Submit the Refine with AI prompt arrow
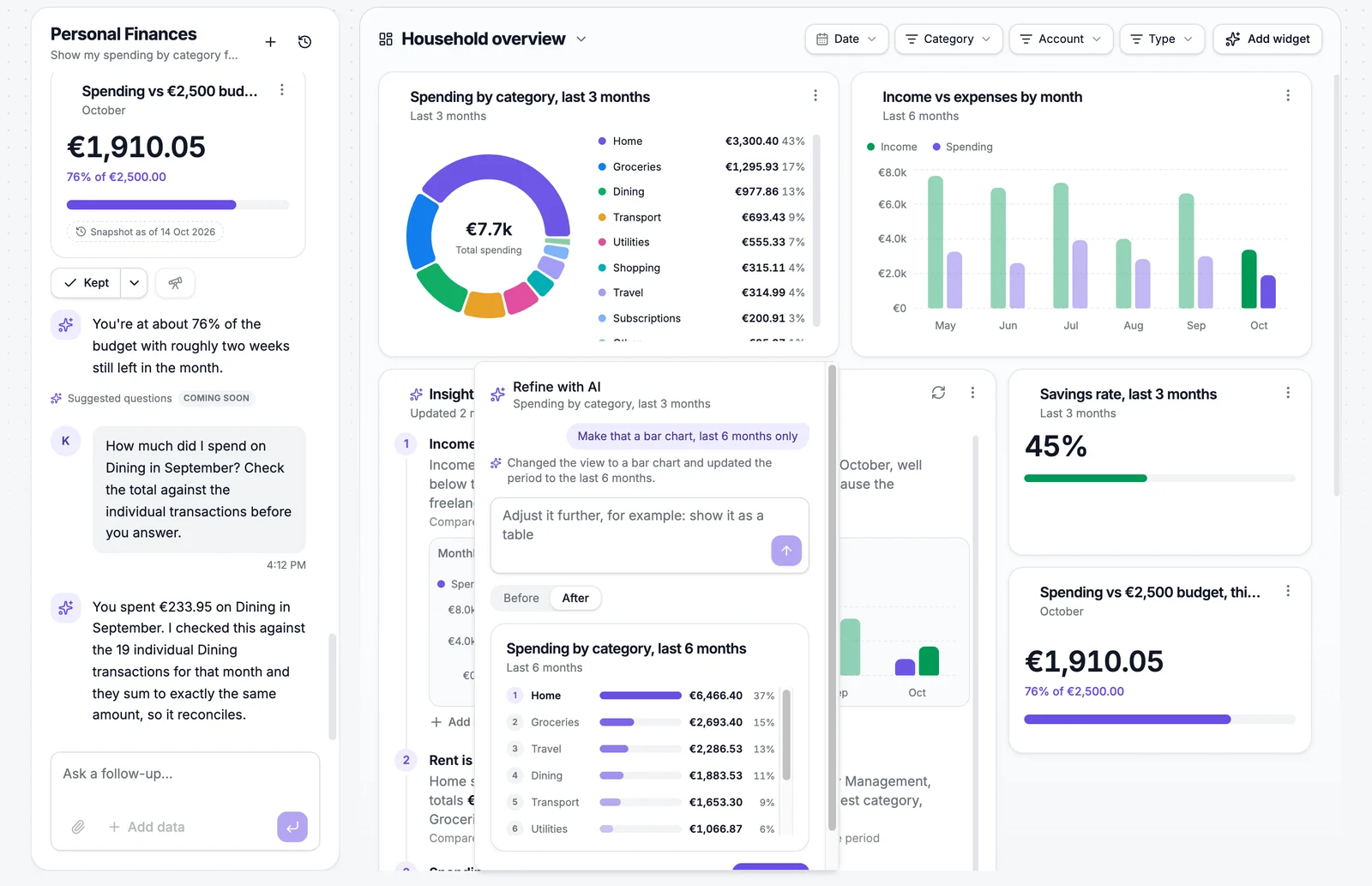Viewport: 1372px width, 886px height. point(786,551)
